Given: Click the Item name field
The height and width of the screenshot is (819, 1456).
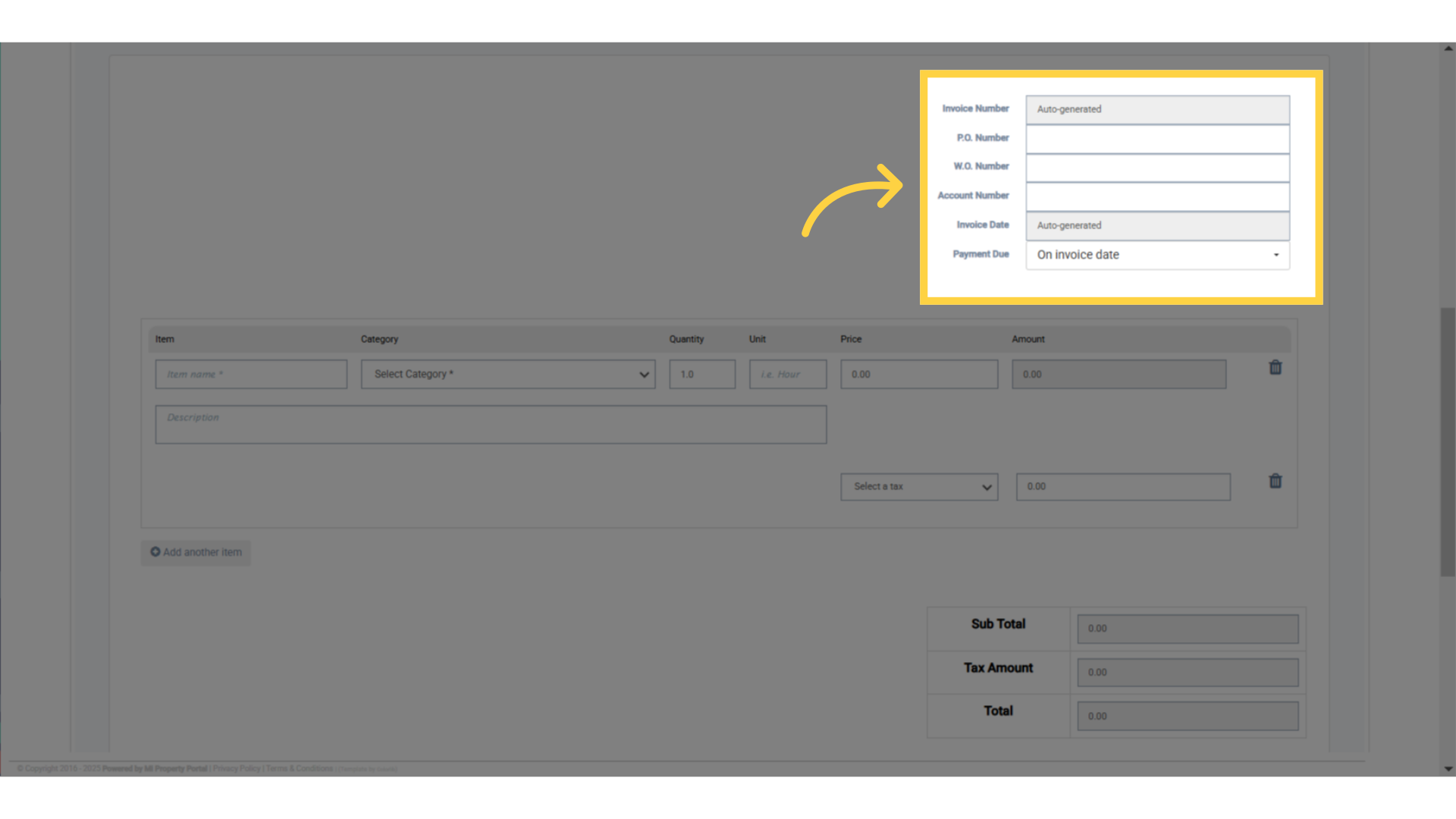Looking at the screenshot, I should tap(251, 375).
